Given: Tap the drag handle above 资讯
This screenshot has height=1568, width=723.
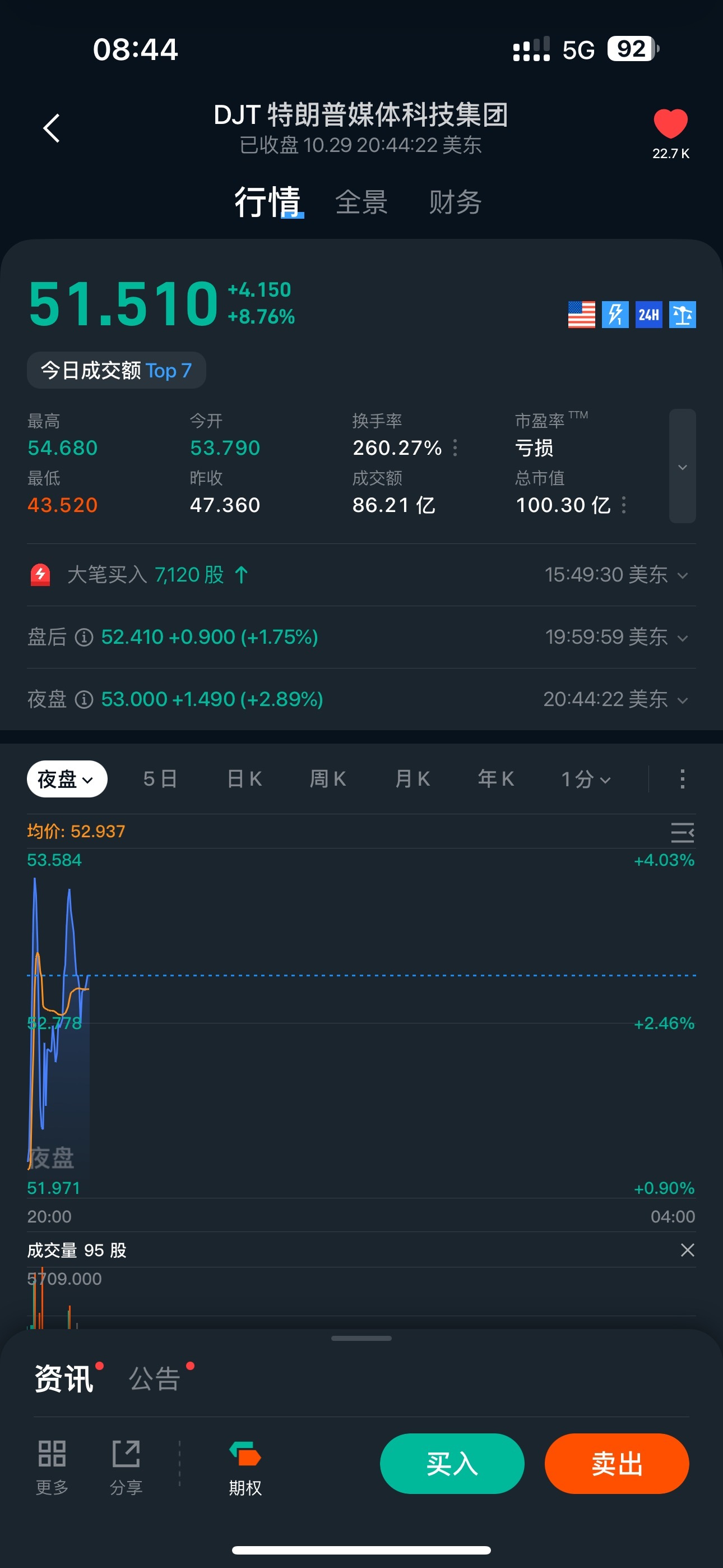Looking at the screenshot, I should 361,1338.
